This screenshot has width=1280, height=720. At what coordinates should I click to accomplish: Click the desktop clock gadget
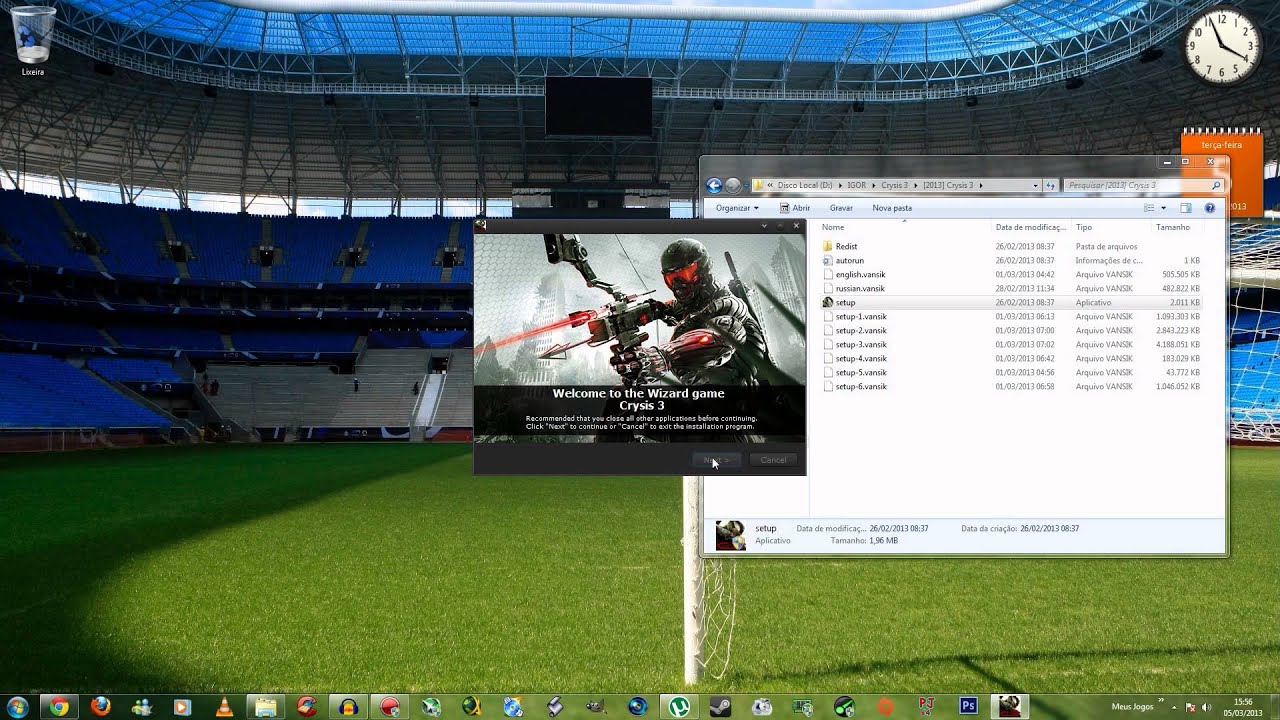pos(1222,45)
